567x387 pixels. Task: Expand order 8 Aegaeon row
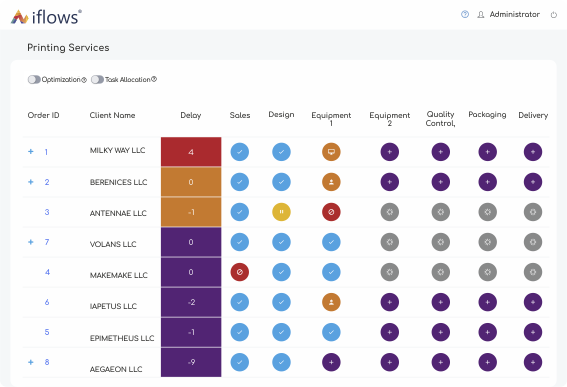(x=31, y=362)
